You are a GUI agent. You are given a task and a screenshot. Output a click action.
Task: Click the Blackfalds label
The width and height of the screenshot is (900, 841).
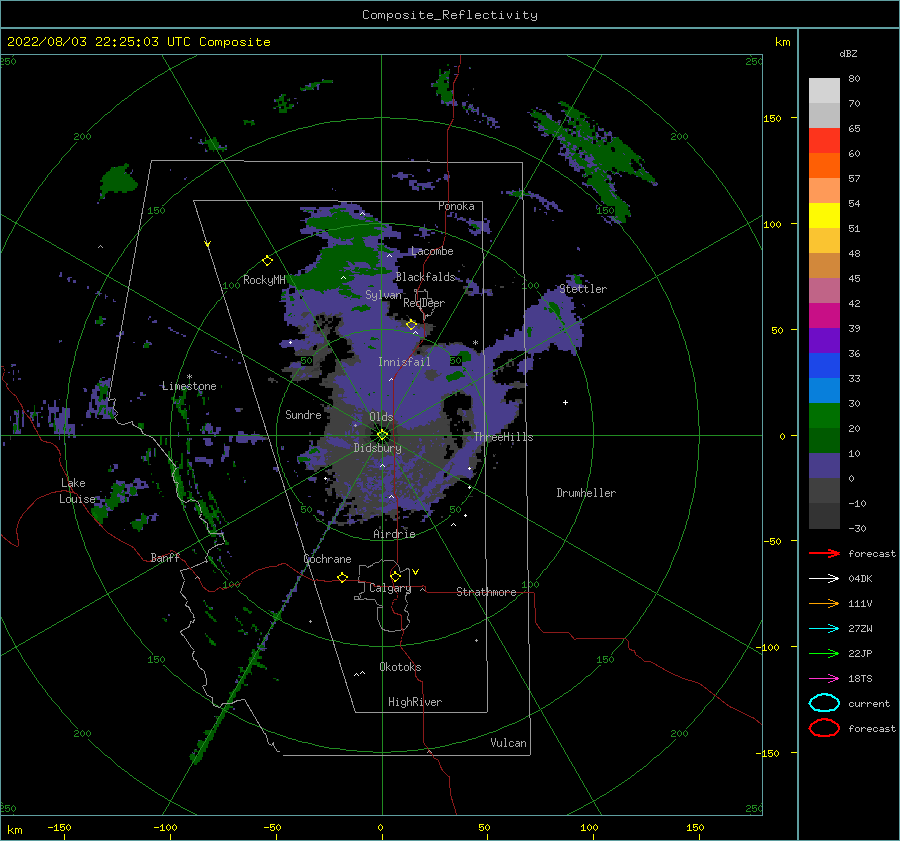pyautogui.click(x=425, y=277)
